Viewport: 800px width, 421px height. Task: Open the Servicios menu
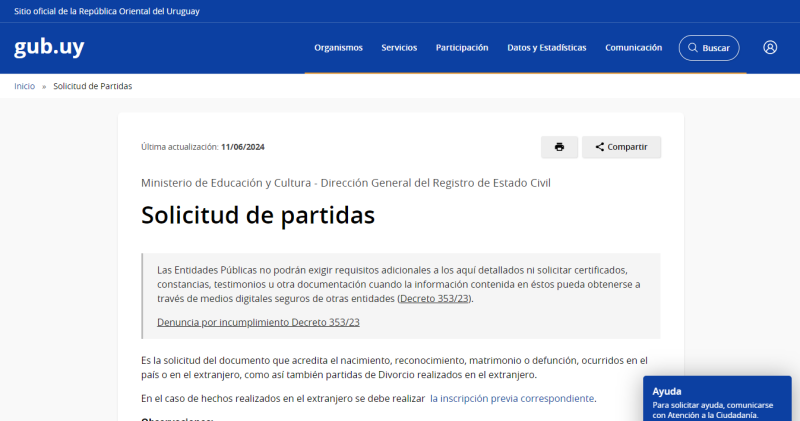coord(399,48)
